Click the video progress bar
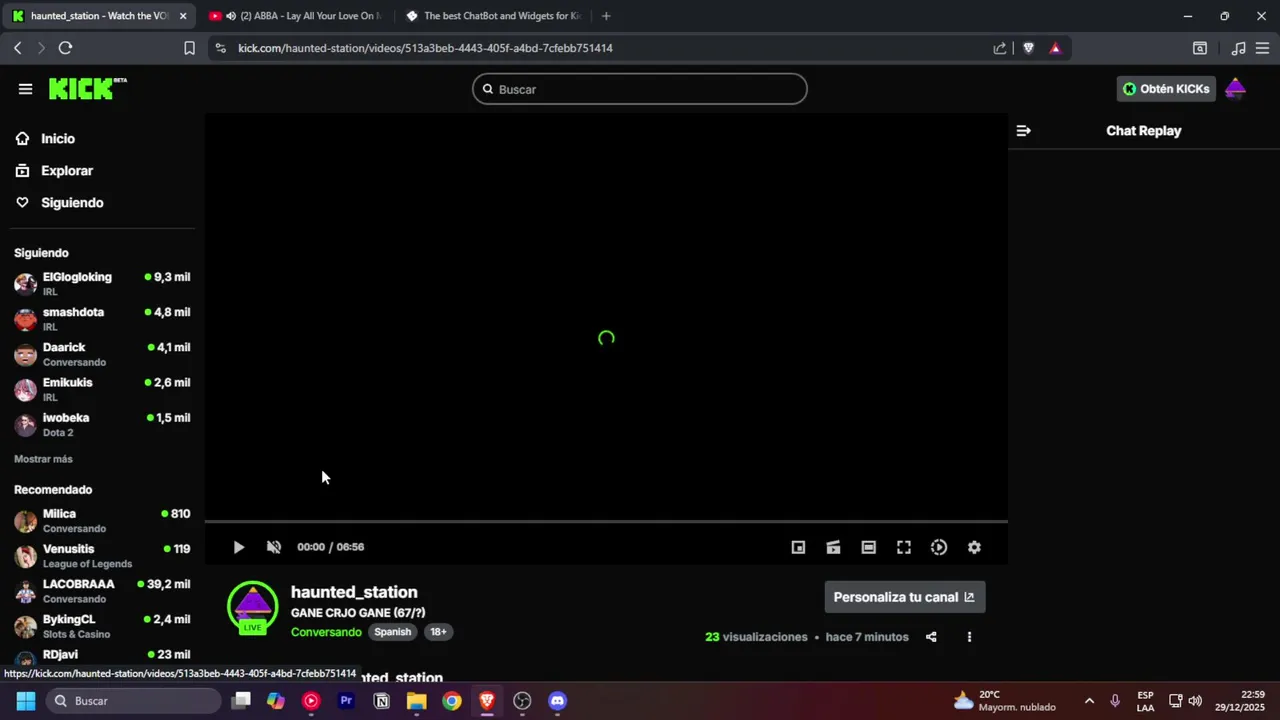The width and height of the screenshot is (1280, 720). pos(606,522)
